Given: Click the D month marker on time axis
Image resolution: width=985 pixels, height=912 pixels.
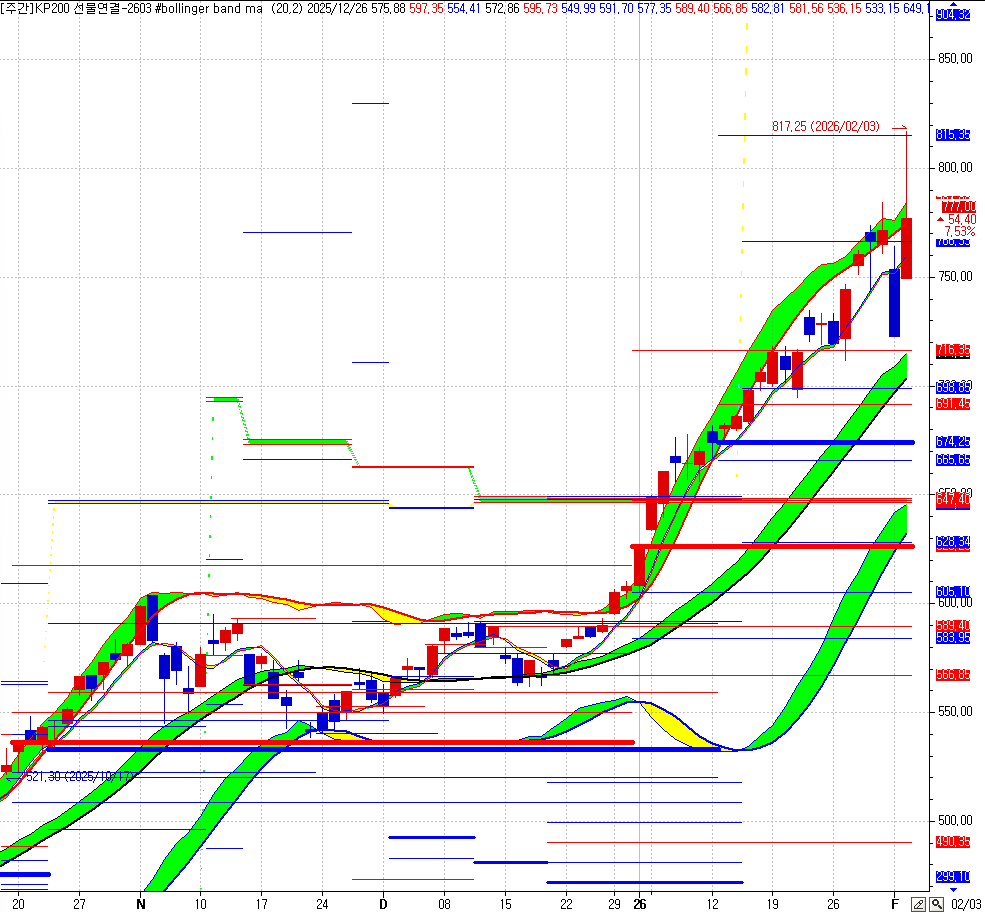Looking at the screenshot, I should (382, 902).
